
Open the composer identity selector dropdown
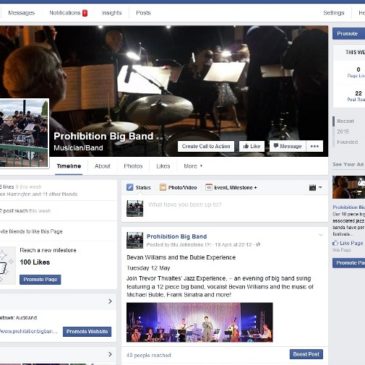click(315, 188)
